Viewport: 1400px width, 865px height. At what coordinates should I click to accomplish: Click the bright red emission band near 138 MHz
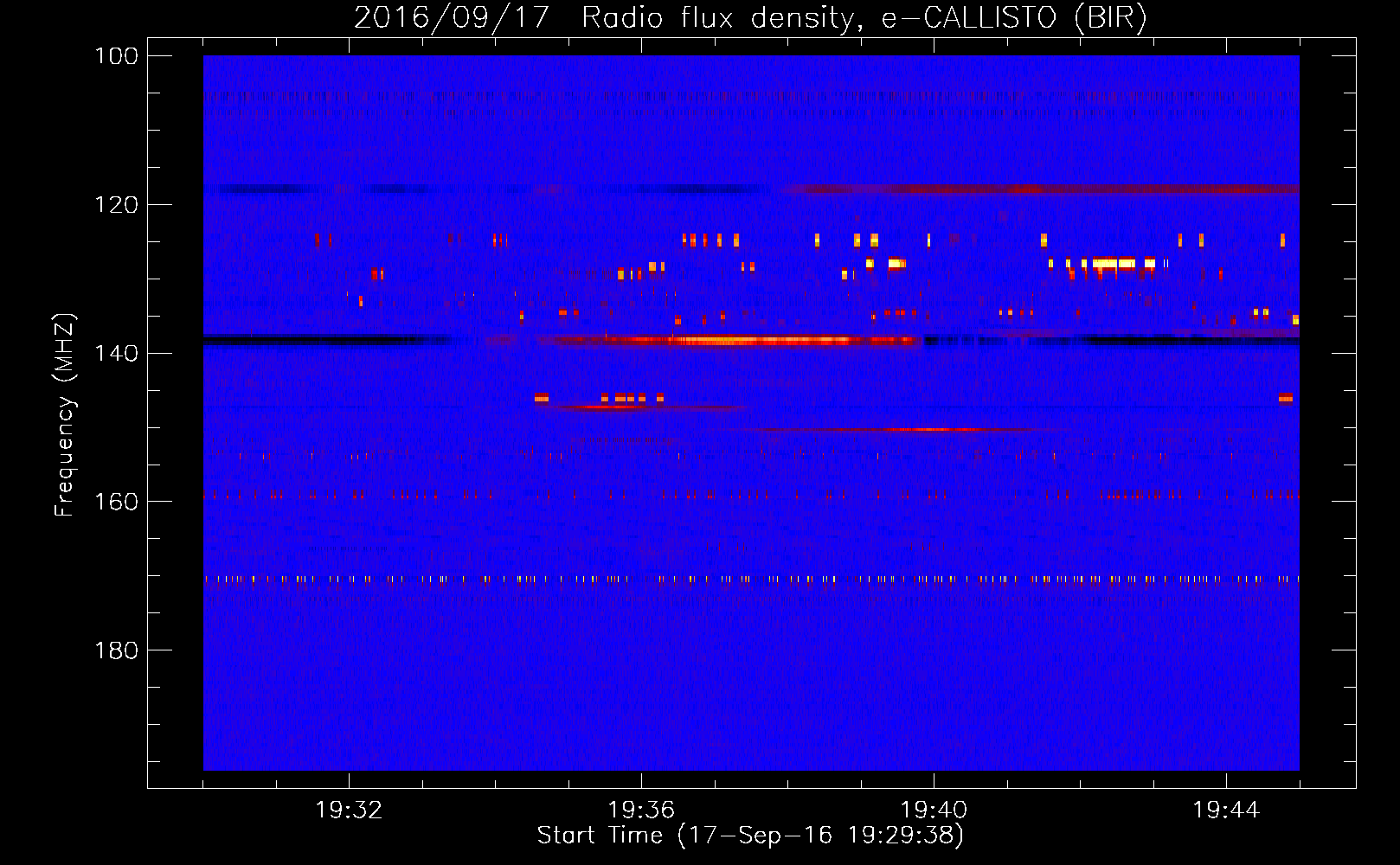pyautogui.click(x=727, y=341)
